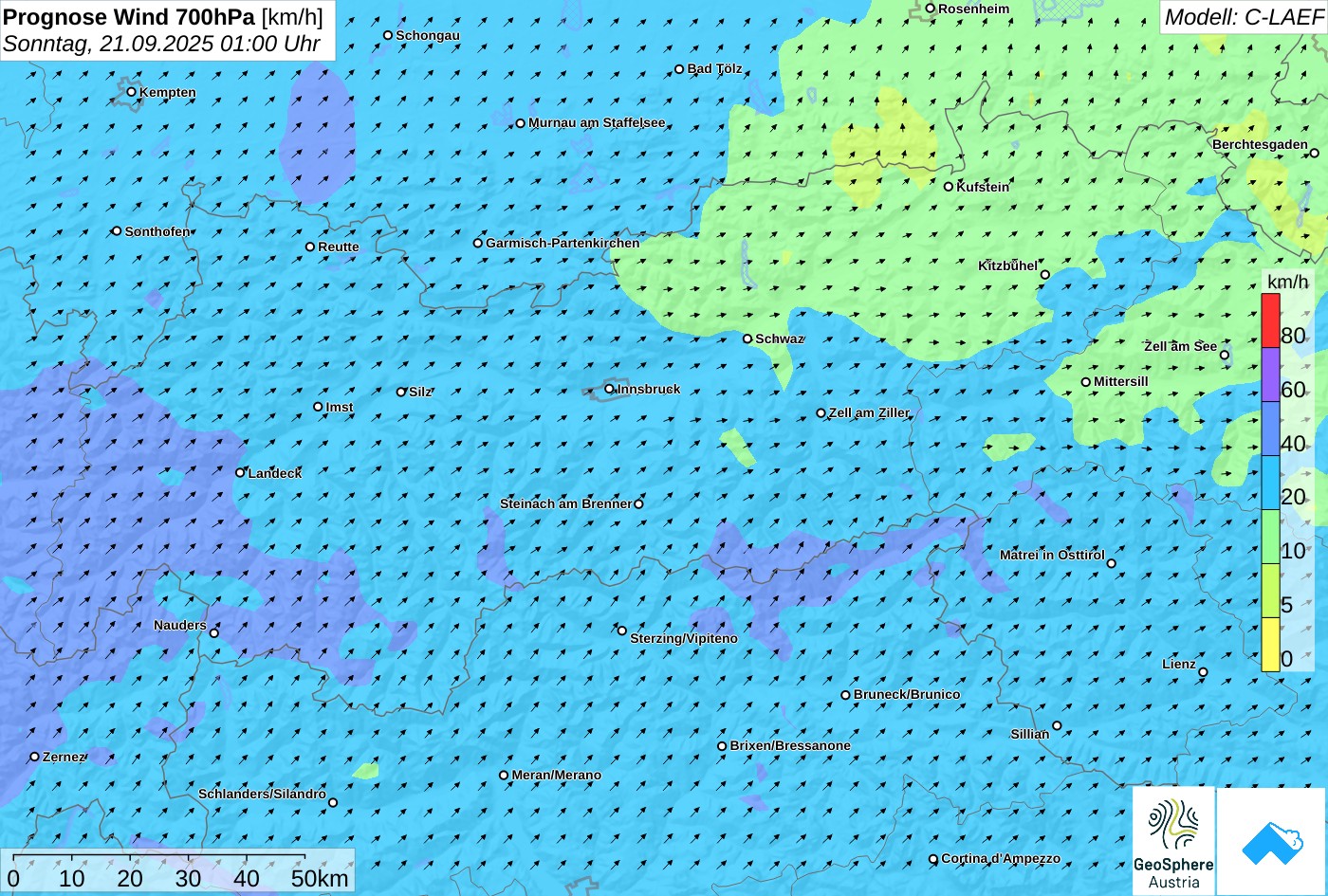Click the Zell am Ziller label
The width and height of the screenshot is (1328, 896).
[869, 412]
